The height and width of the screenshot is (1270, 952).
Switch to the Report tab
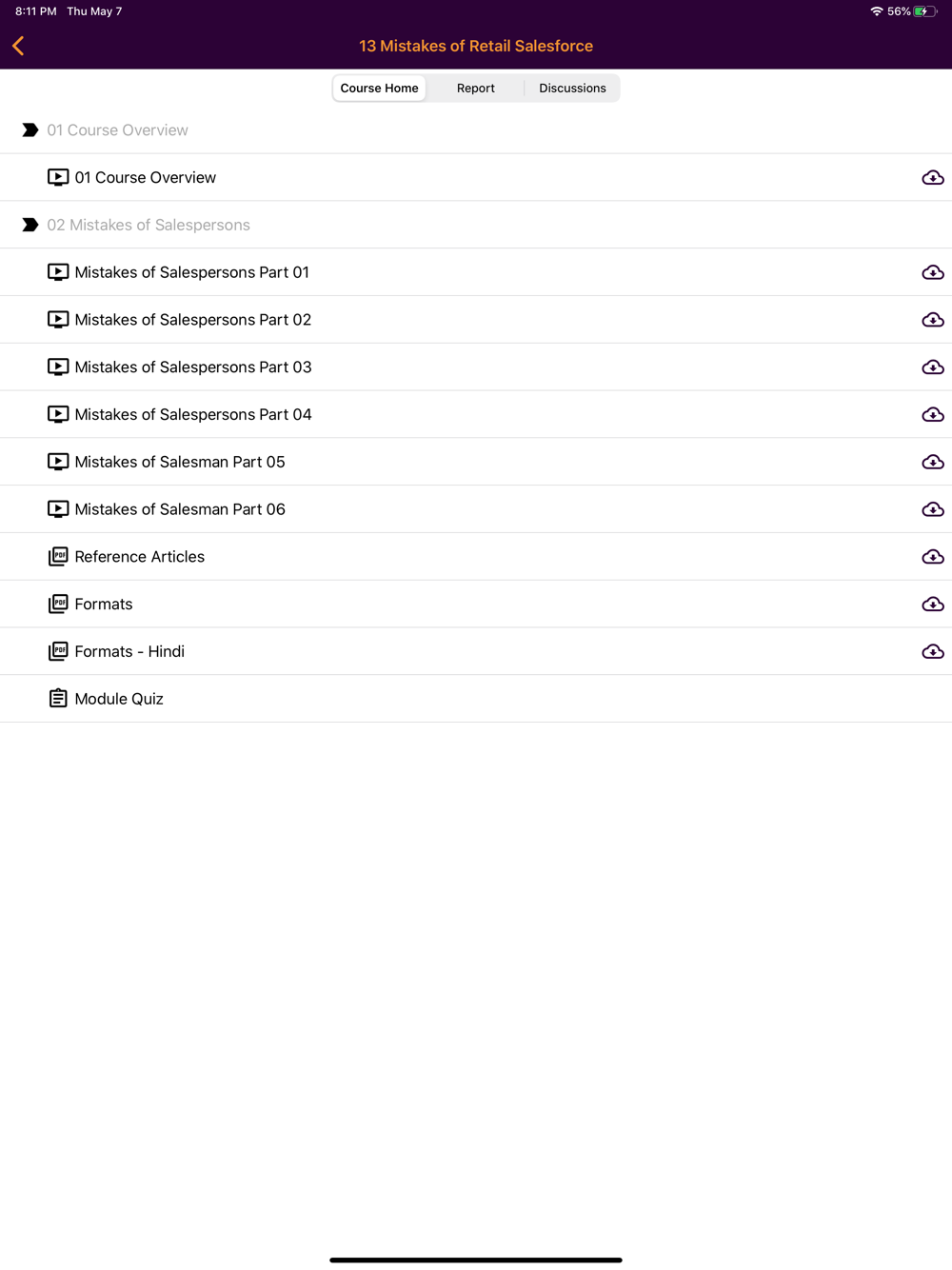click(x=475, y=89)
